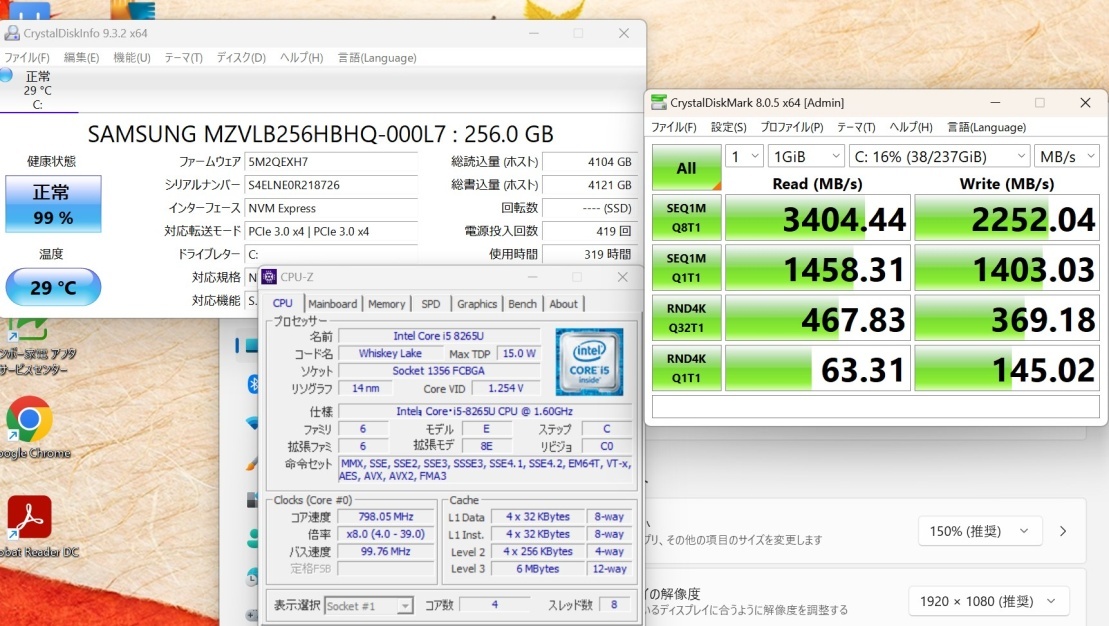1109x626 pixels.
Task: Click CPU name Intel Core i5 8265U
Action: tap(439, 336)
